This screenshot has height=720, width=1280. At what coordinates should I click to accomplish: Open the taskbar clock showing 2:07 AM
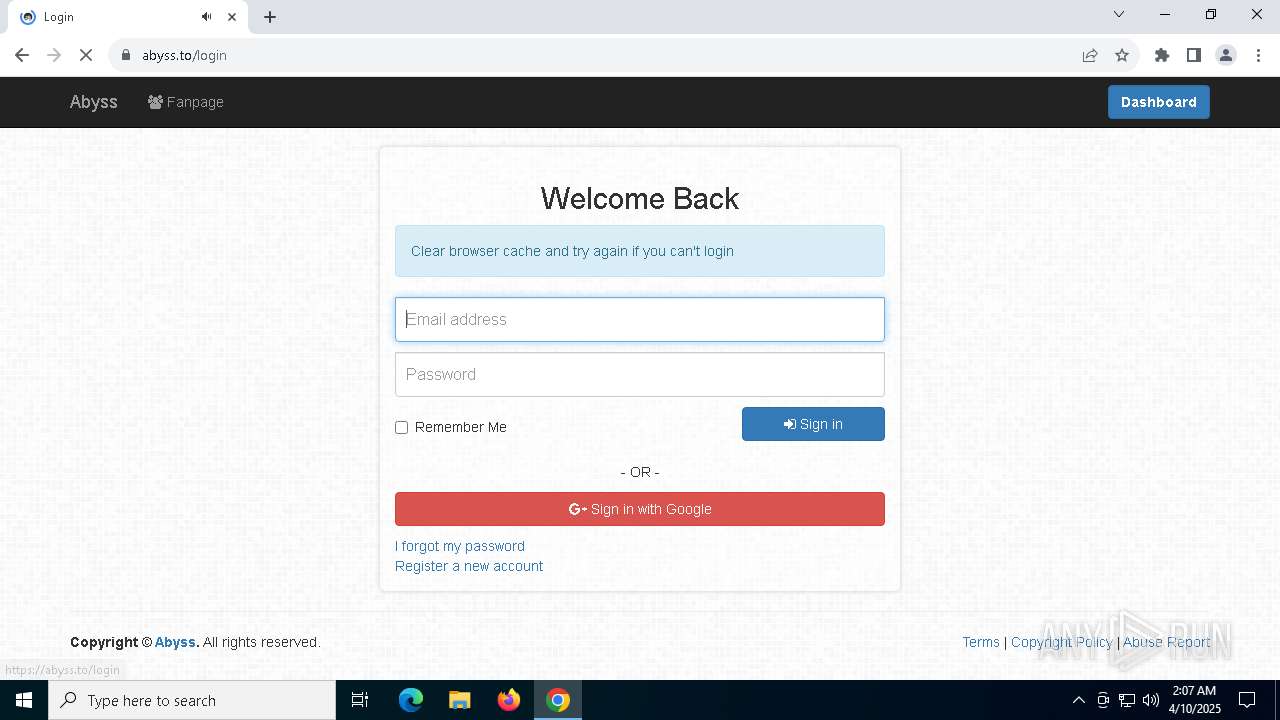(x=1194, y=700)
